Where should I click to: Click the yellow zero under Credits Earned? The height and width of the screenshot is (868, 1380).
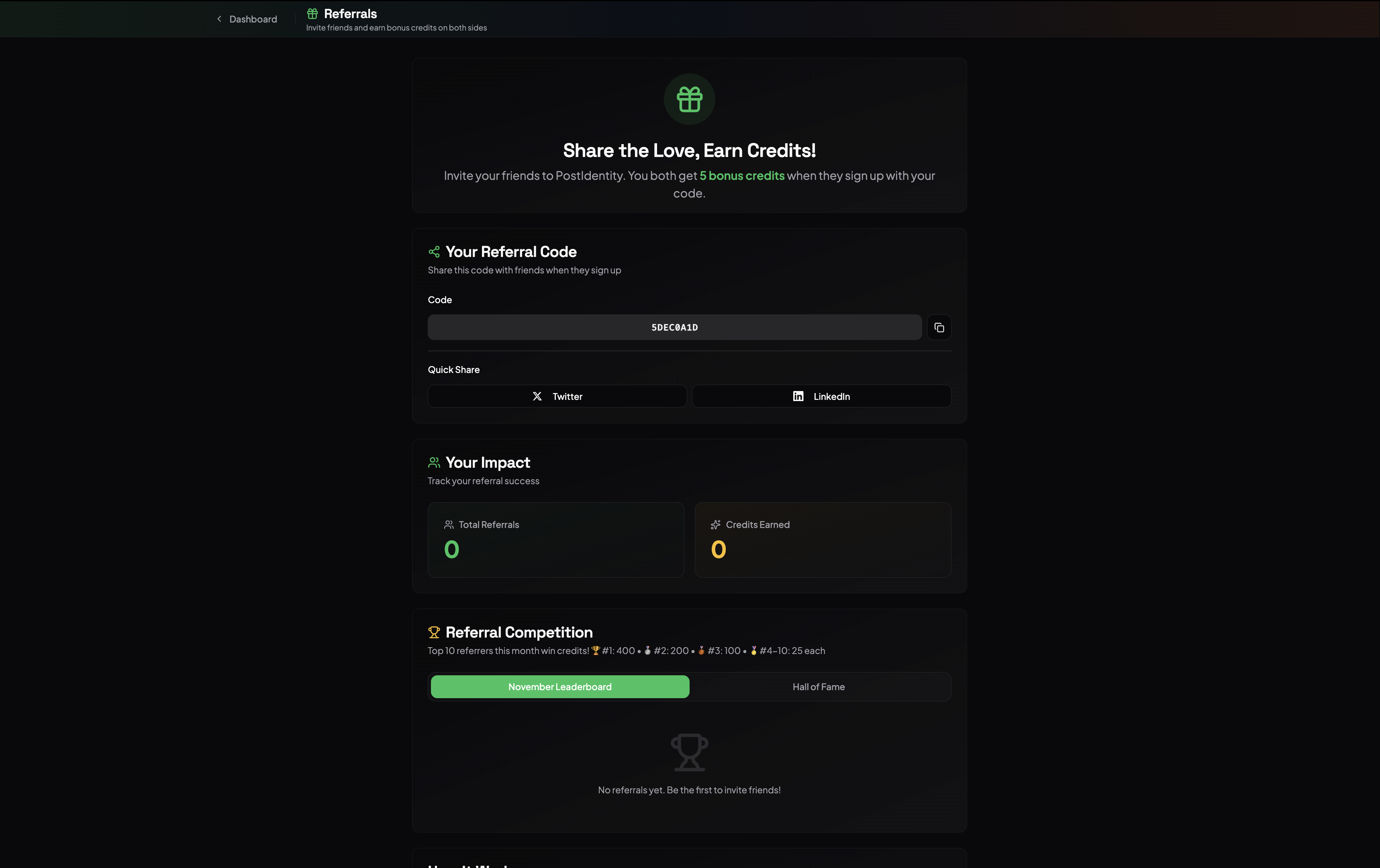point(718,550)
